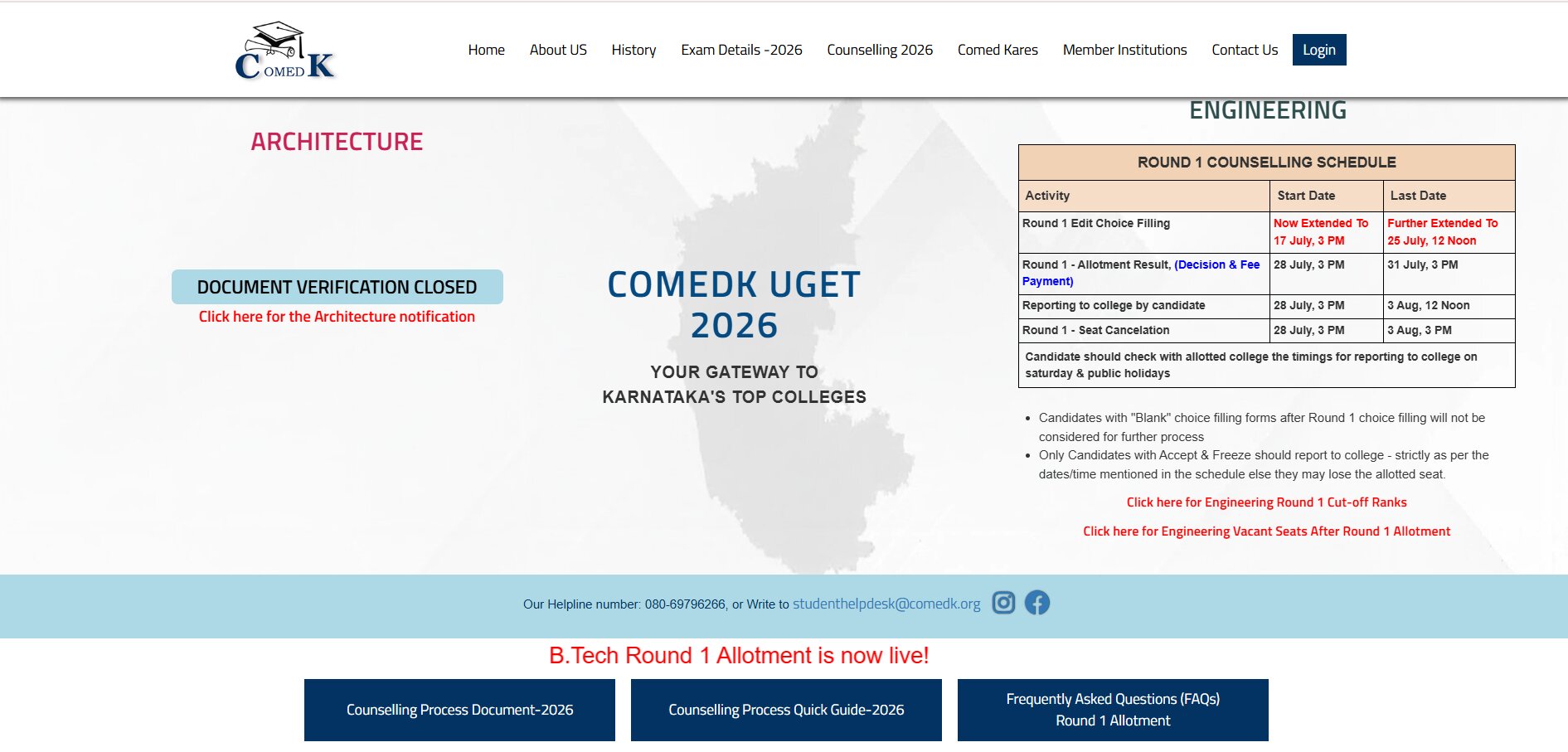1568x752 pixels.
Task: Open Engineering Vacant Seats After Round 1 link
Action: coord(1266,531)
